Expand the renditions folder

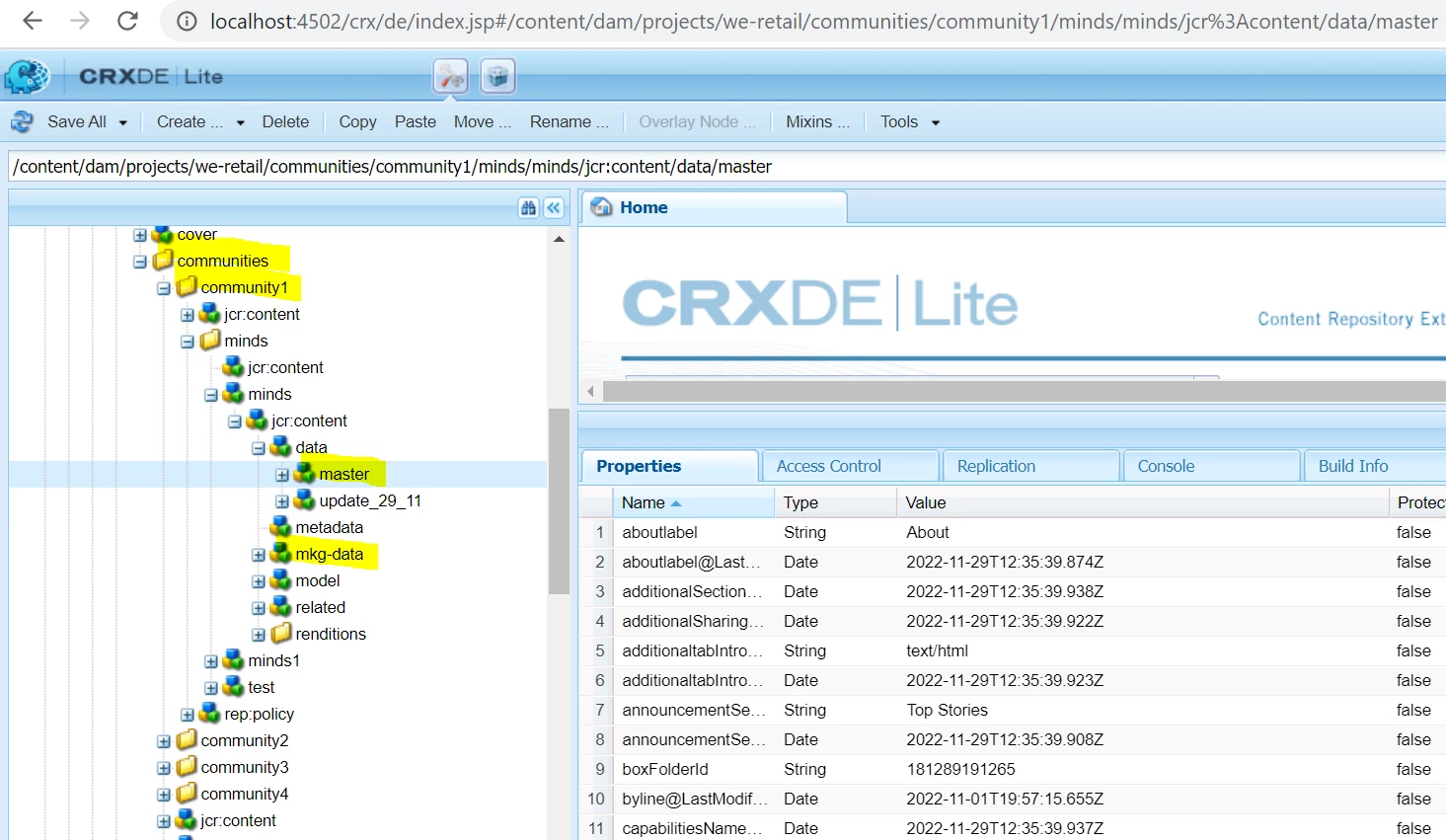(259, 635)
